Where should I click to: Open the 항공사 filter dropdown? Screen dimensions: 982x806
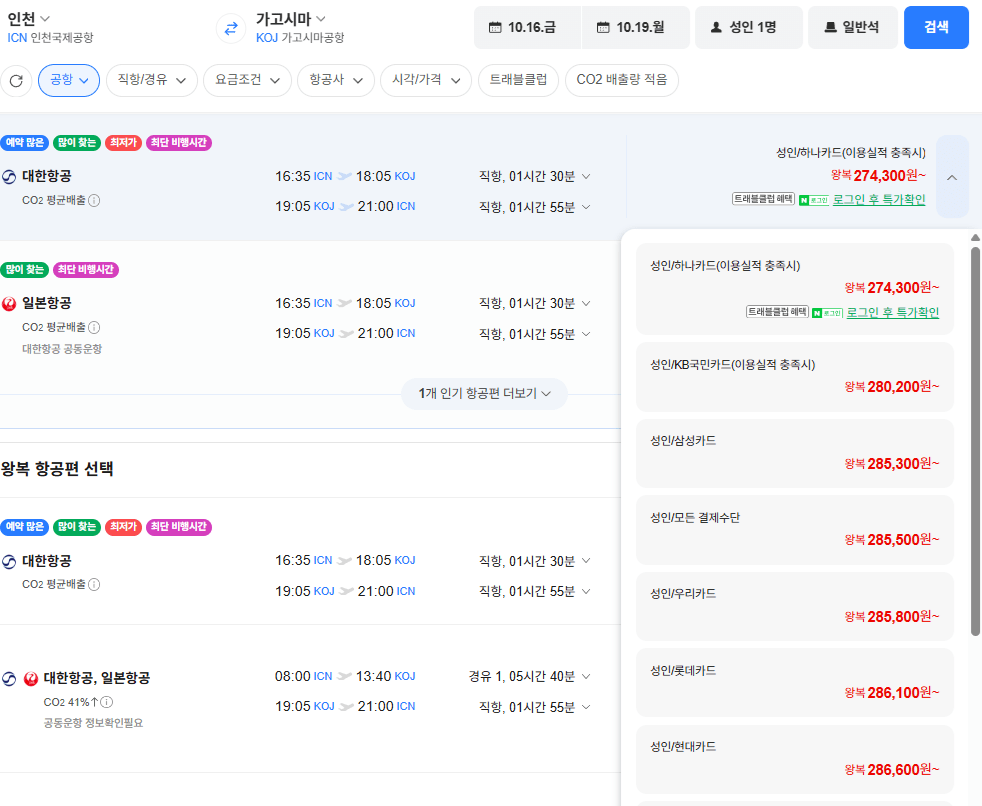336,80
